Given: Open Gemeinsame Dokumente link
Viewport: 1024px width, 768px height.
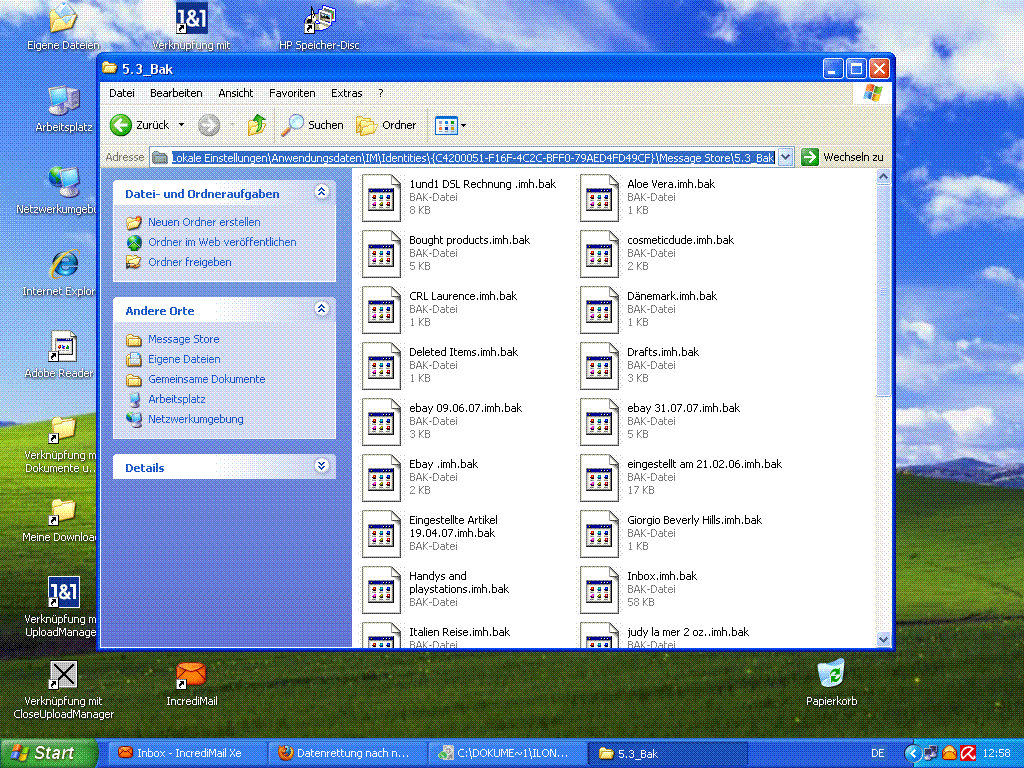Looking at the screenshot, I should [206, 379].
